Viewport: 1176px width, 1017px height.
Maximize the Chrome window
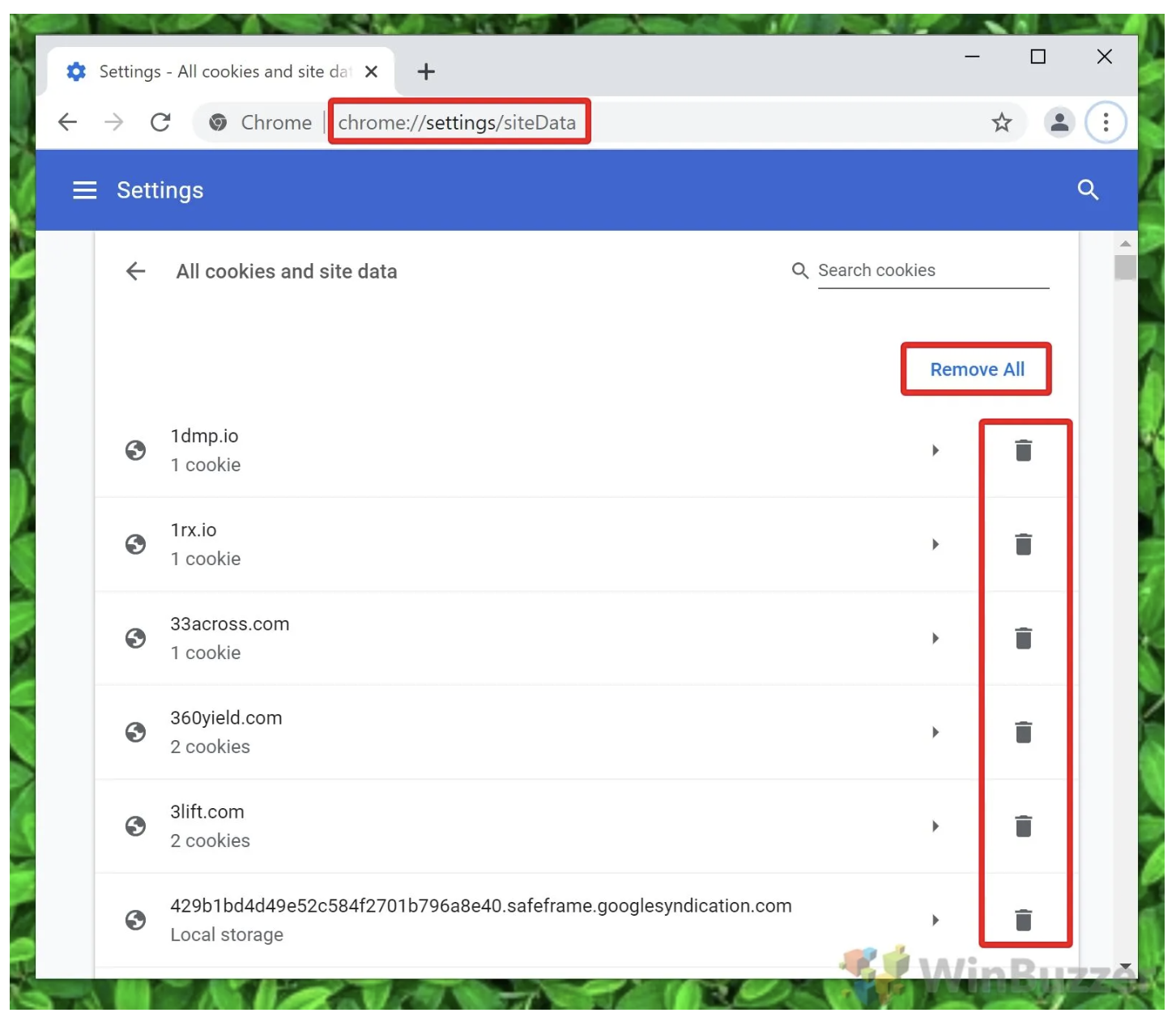pyautogui.click(x=1038, y=57)
